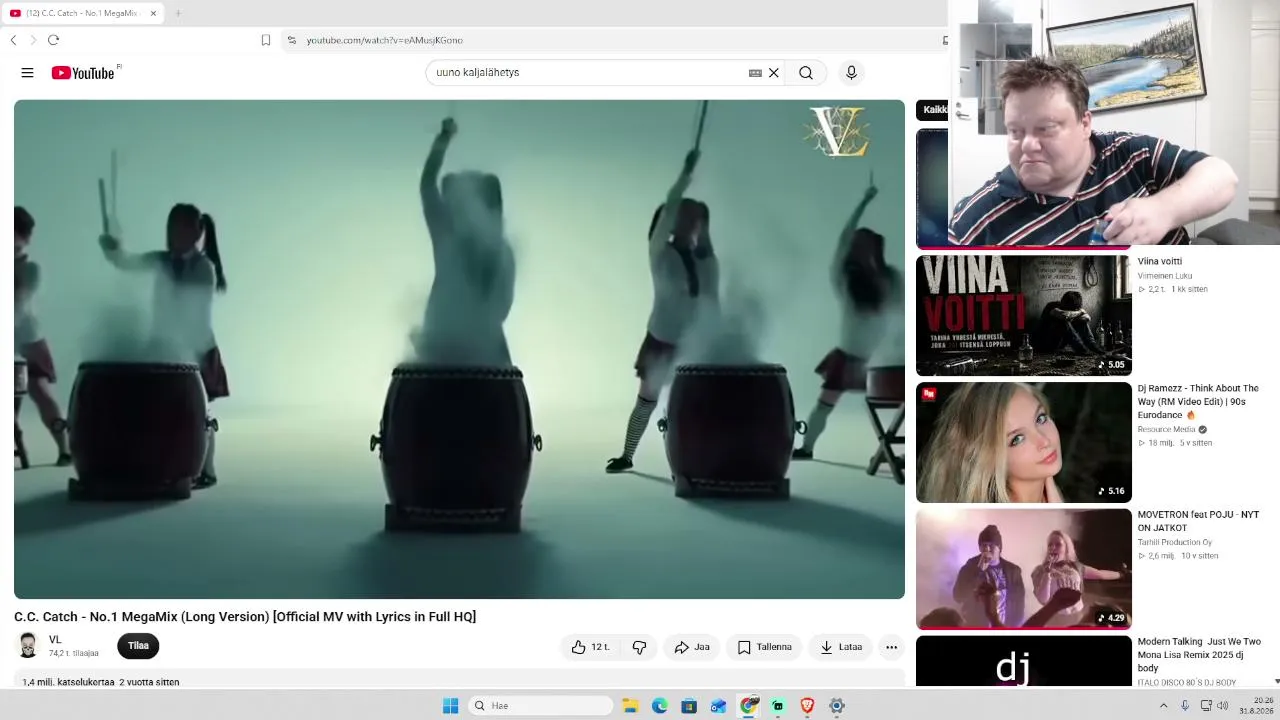The image size is (1280, 720).
Task: Open the volume tray icon
Action: (1223, 706)
